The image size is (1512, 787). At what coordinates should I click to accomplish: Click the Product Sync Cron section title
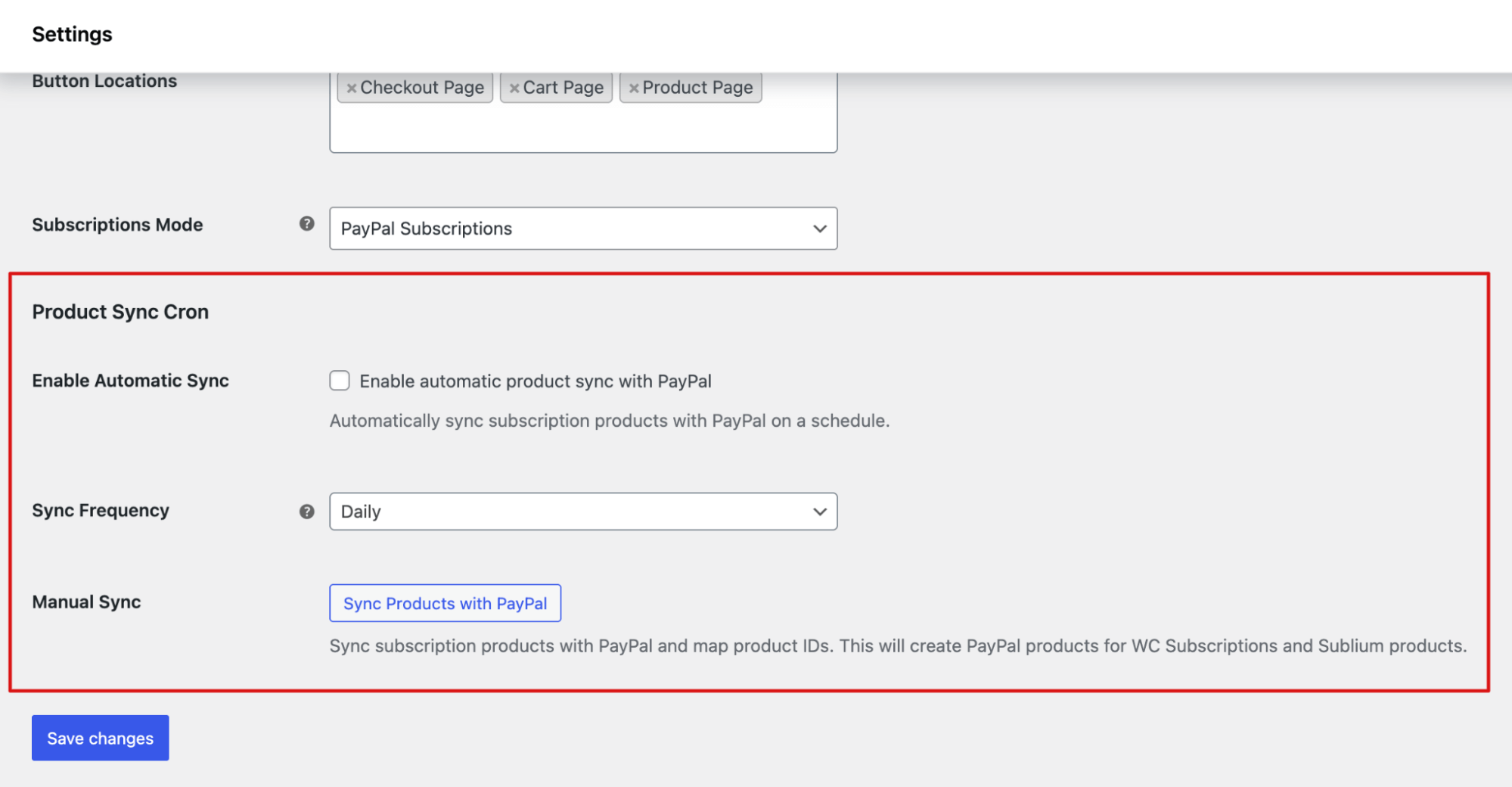click(120, 311)
